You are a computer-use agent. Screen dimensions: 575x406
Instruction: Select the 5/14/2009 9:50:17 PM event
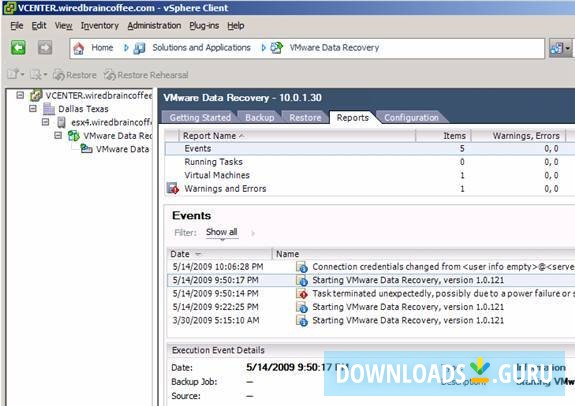(x=371, y=280)
